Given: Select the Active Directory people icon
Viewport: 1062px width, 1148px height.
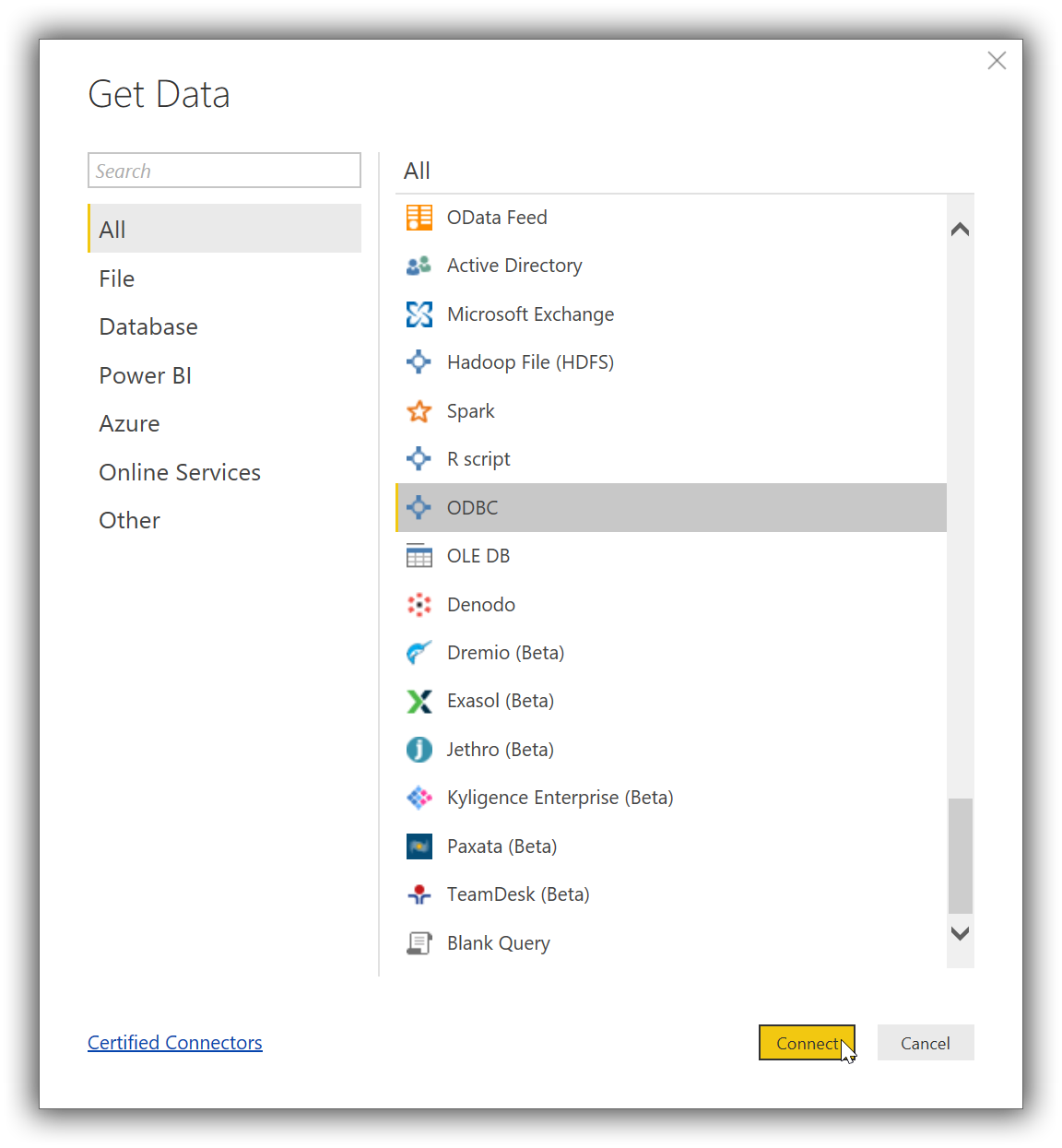Looking at the screenshot, I should click(x=419, y=266).
